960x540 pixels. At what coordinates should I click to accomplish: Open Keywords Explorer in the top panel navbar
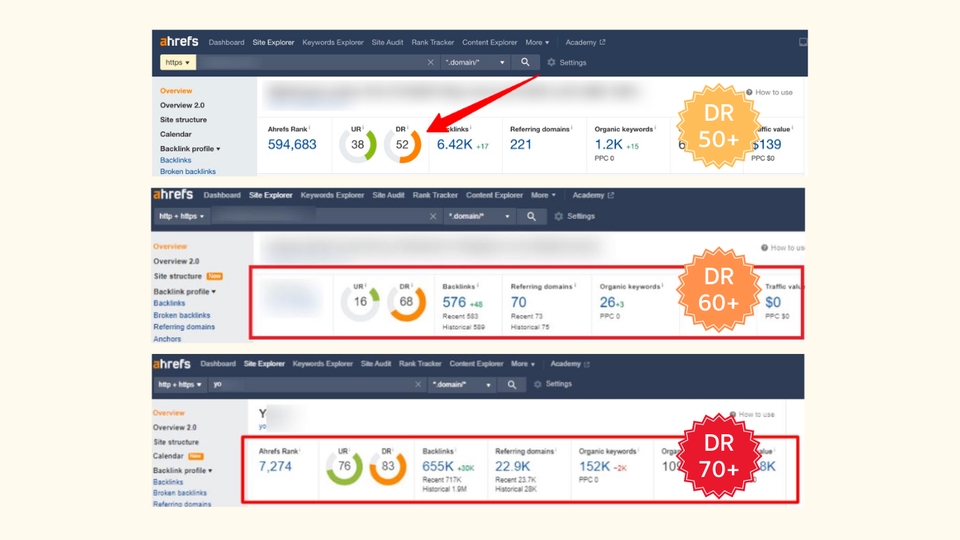click(332, 42)
